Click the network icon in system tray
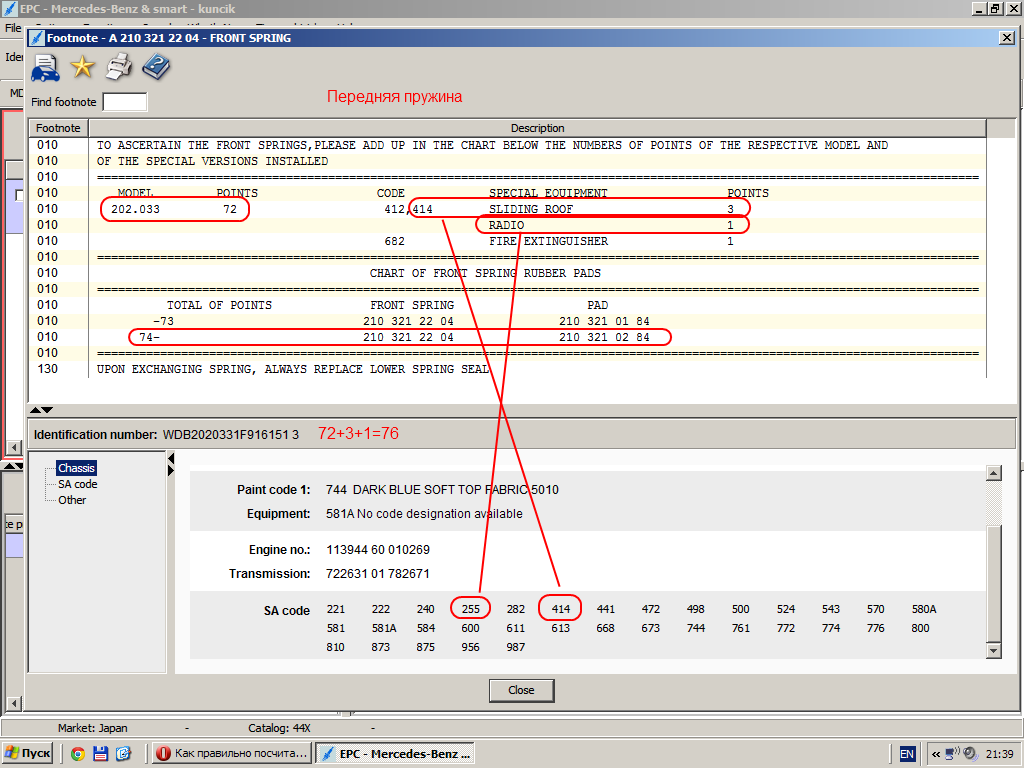1024x768 pixels. click(x=953, y=754)
